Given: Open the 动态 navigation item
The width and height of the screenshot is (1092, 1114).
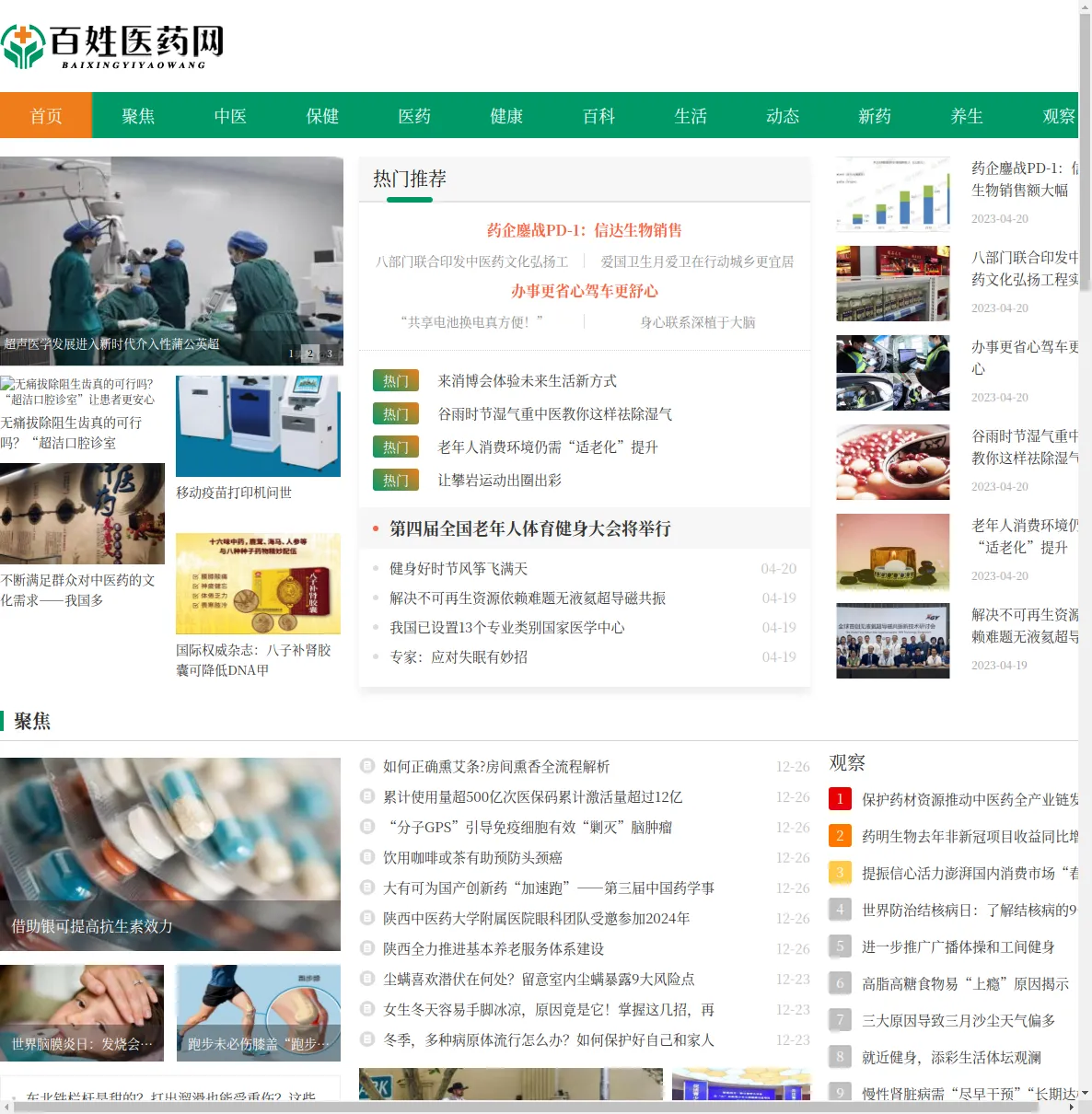Looking at the screenshot, I should pyautogui.click(x=783, y=115).
